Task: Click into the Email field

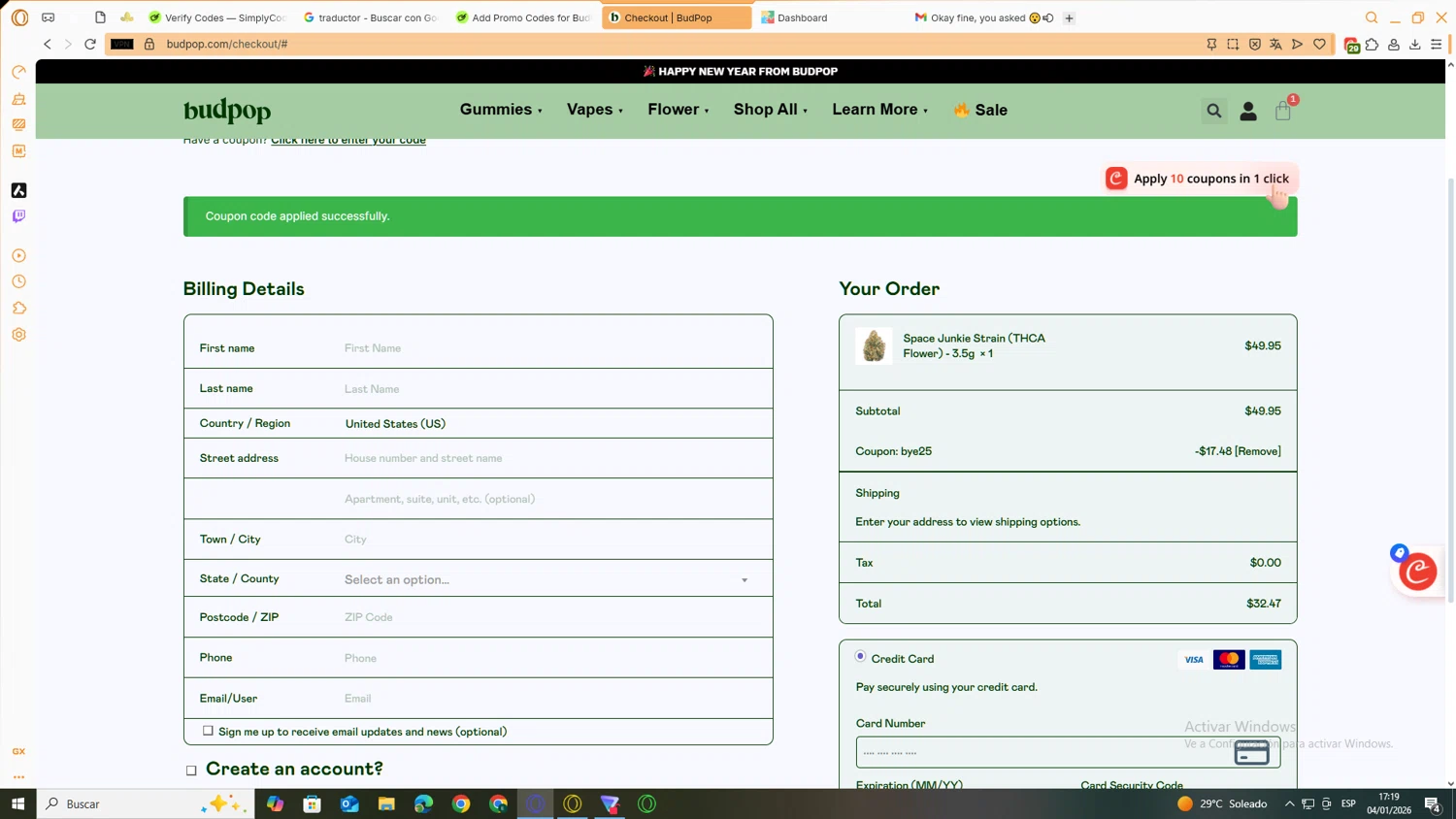Action: click(553, 699)
